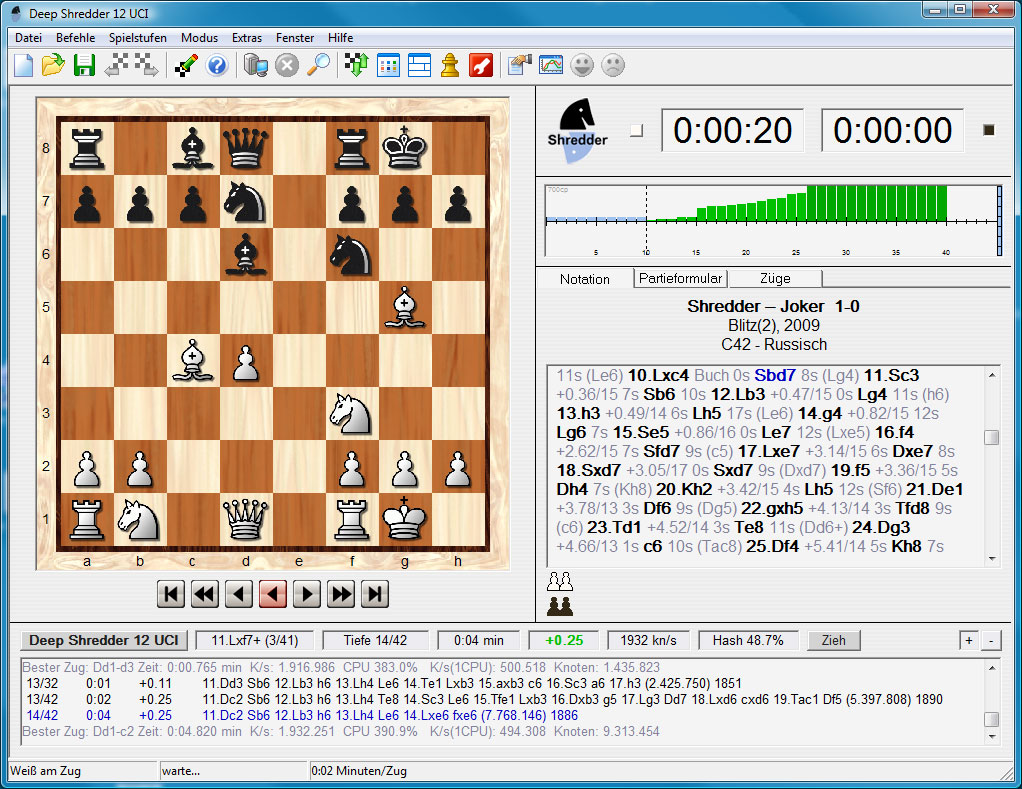Flip the board with the green arrows icon
The image size is (1022, 789).
pos(357,65)
